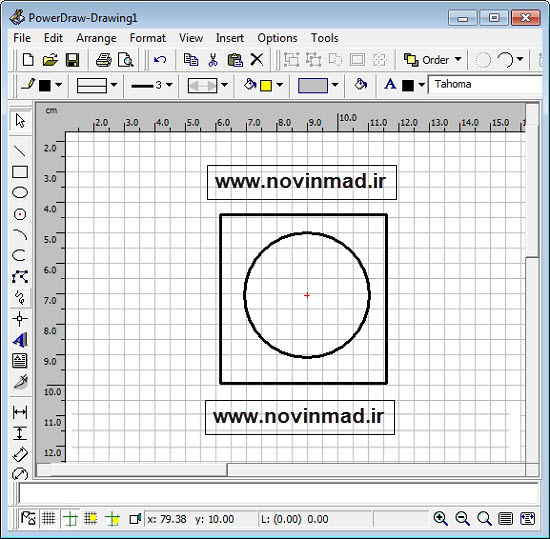This screenshot has height=539, width=550.
Task: Click the Cut scissors icon
Action: point(213,60)
